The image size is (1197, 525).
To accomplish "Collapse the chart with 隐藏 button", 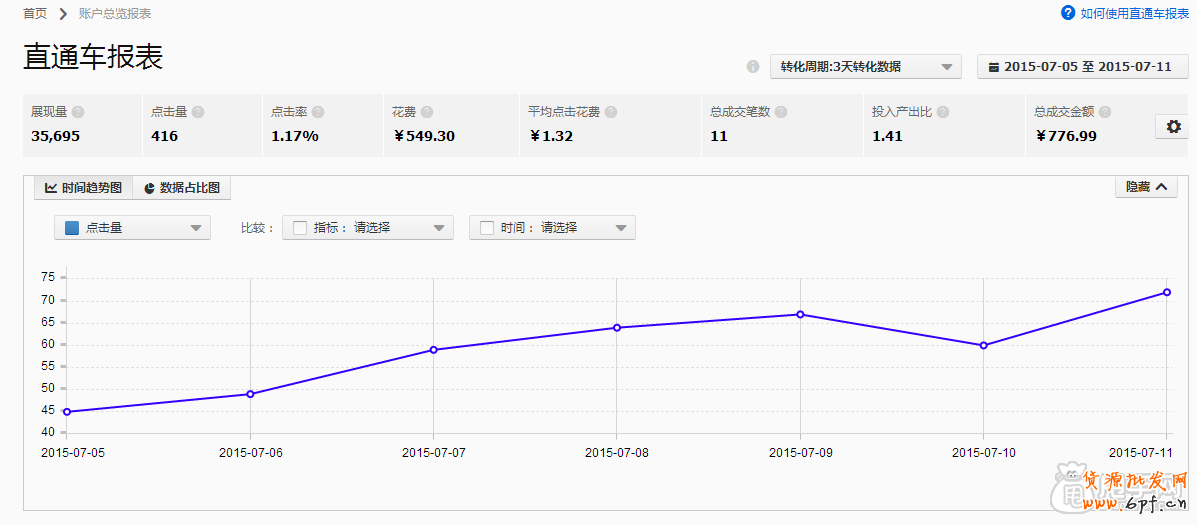I will coord(1145,187).
